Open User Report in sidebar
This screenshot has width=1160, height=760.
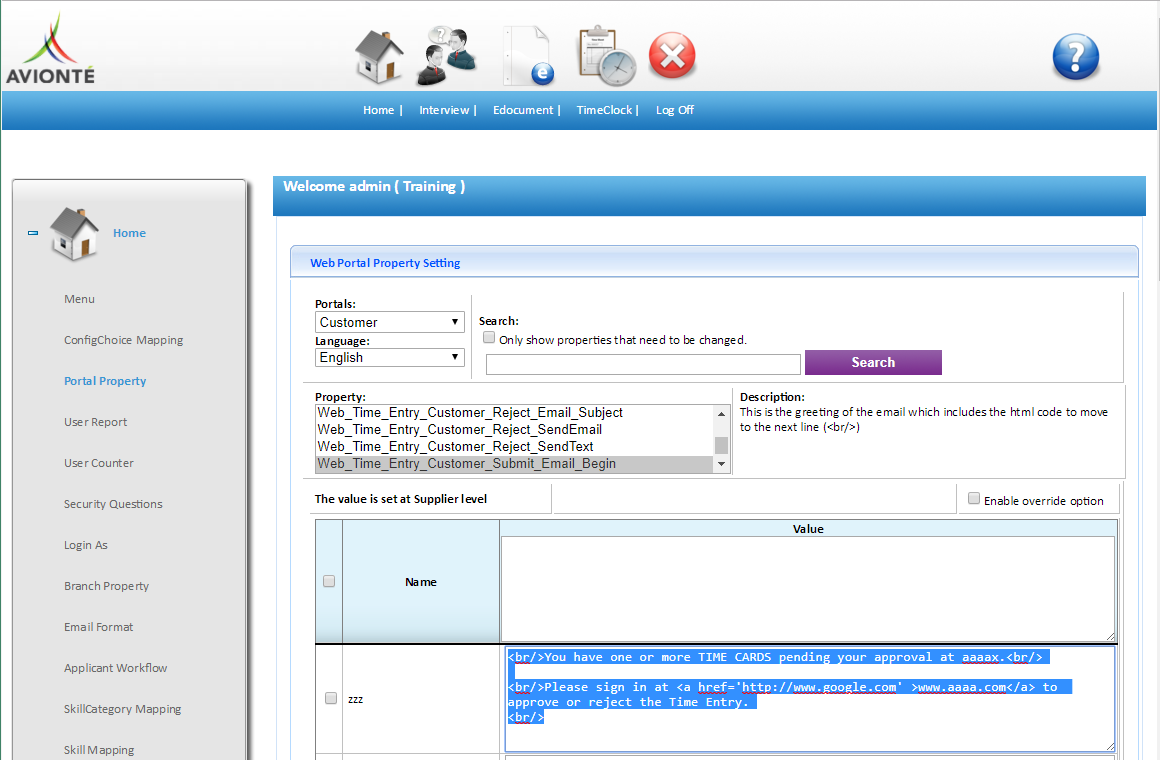point(95,422)
